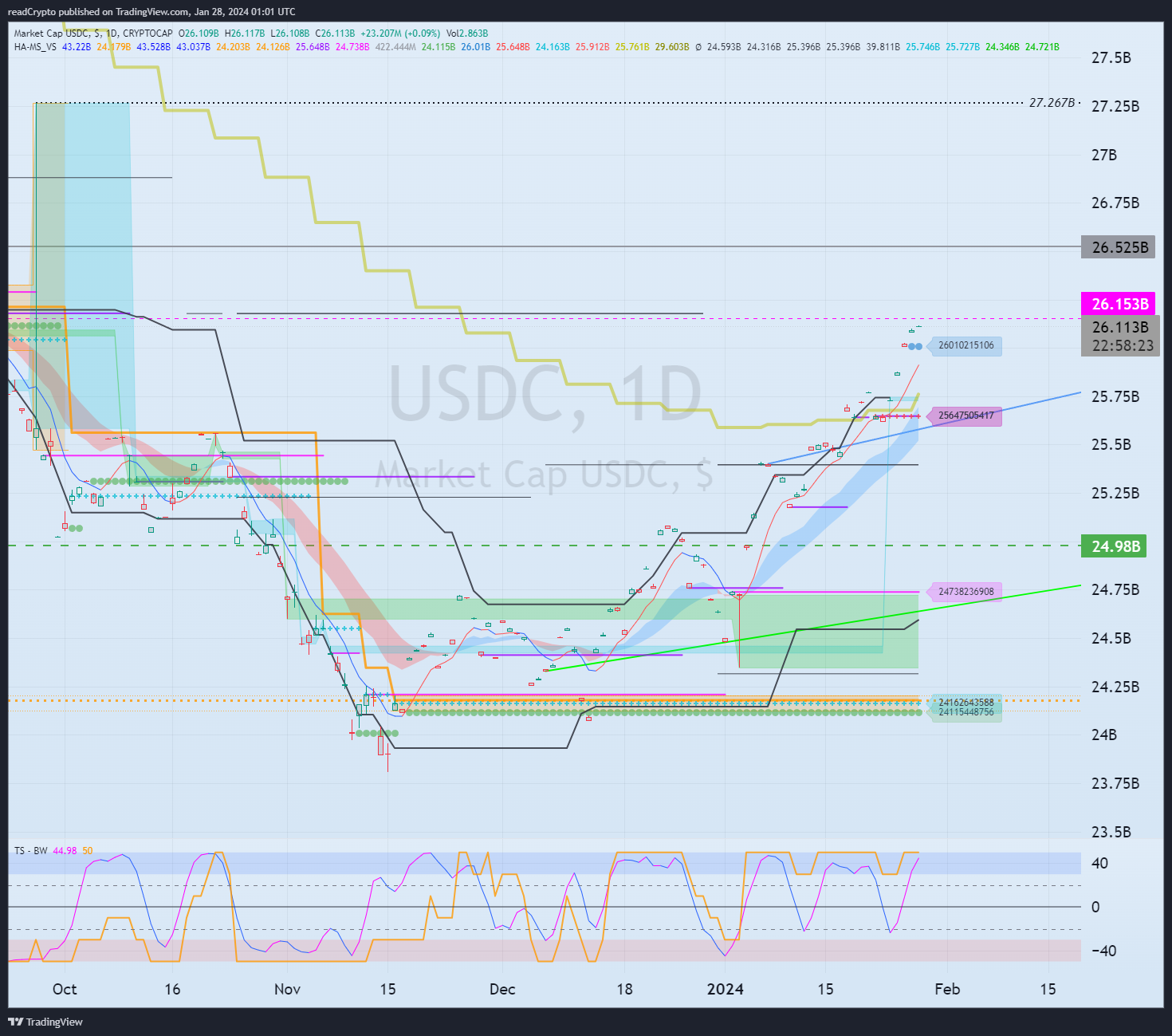
Task: Click the level tag 24738236908
Action: (966, 592)
